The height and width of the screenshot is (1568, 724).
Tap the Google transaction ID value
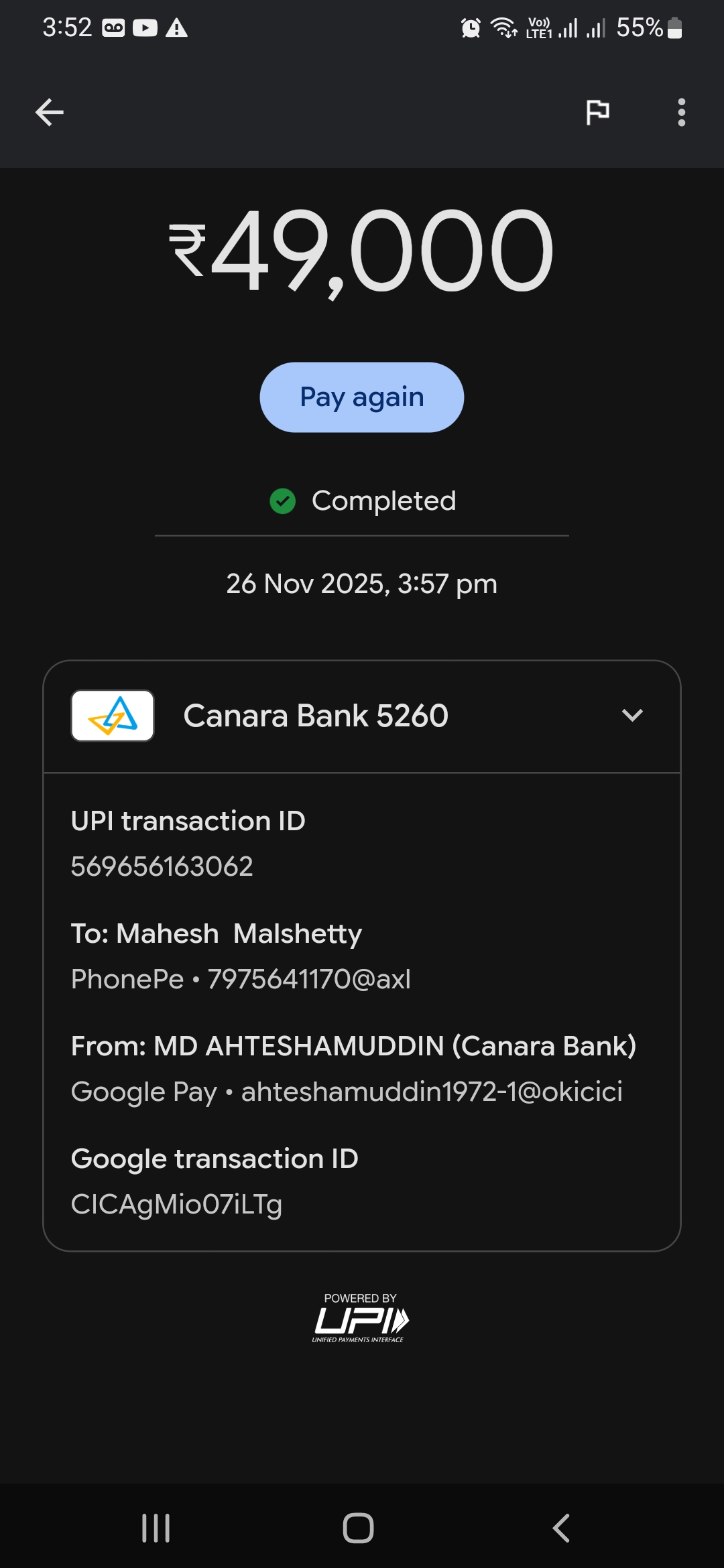click(x=177, y=1204)
